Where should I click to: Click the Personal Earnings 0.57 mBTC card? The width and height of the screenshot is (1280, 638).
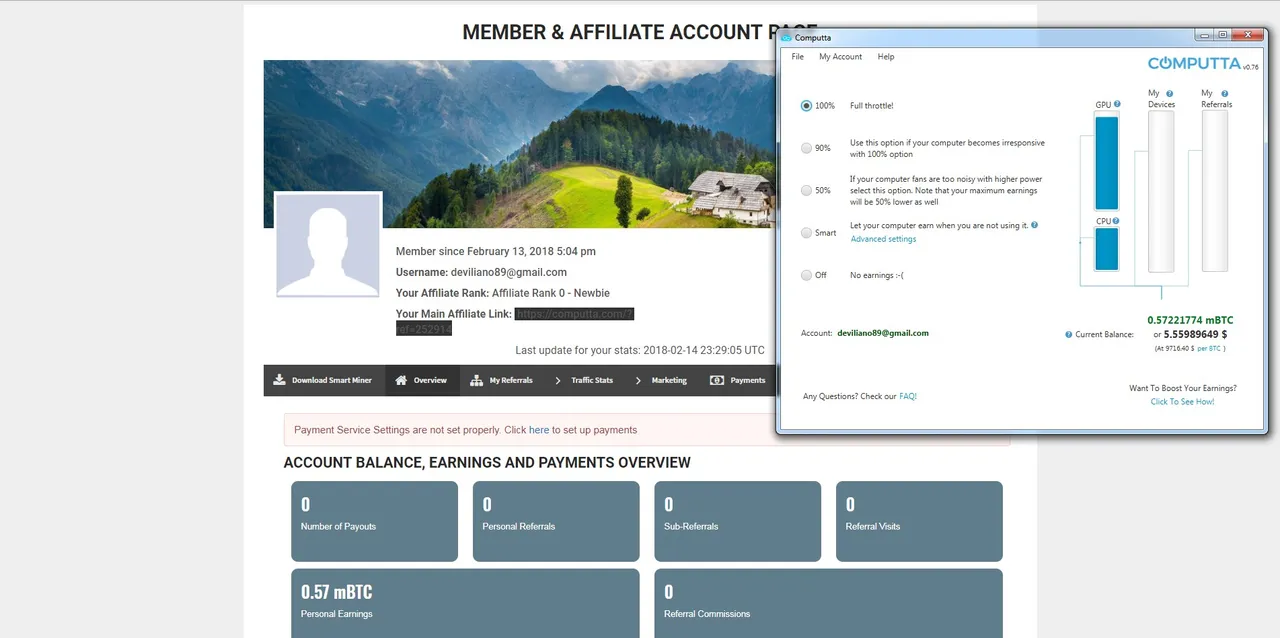tap(465, 603)
